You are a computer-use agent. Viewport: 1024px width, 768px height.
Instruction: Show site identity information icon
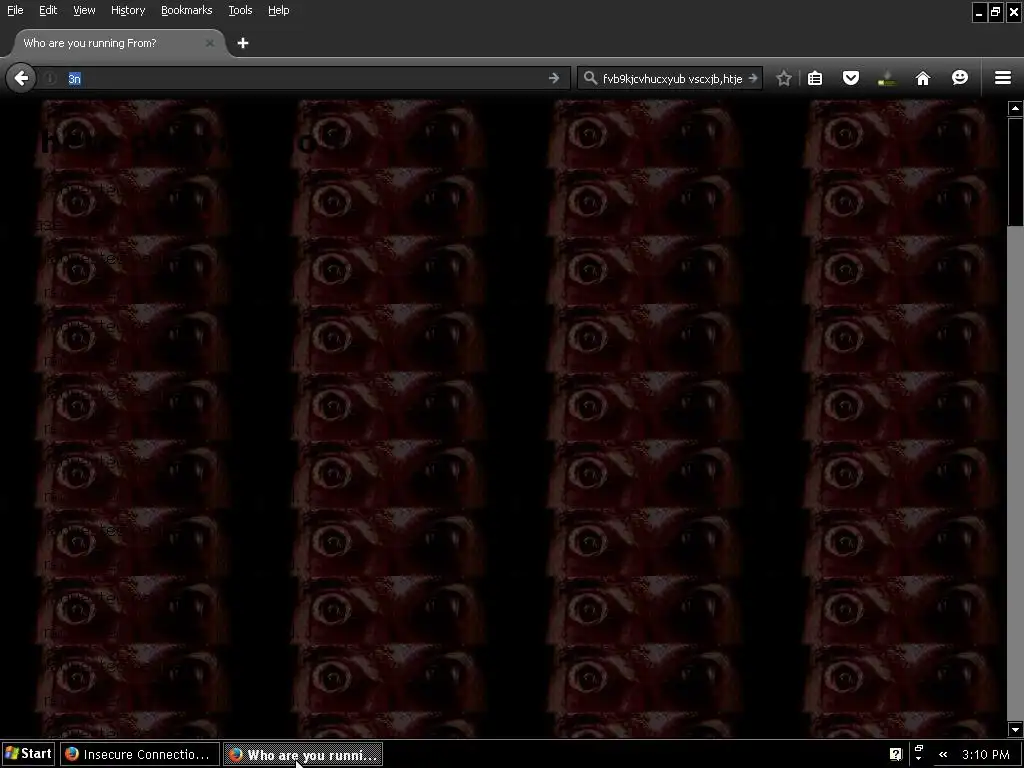pyautogui.click(x=50, y=78)
